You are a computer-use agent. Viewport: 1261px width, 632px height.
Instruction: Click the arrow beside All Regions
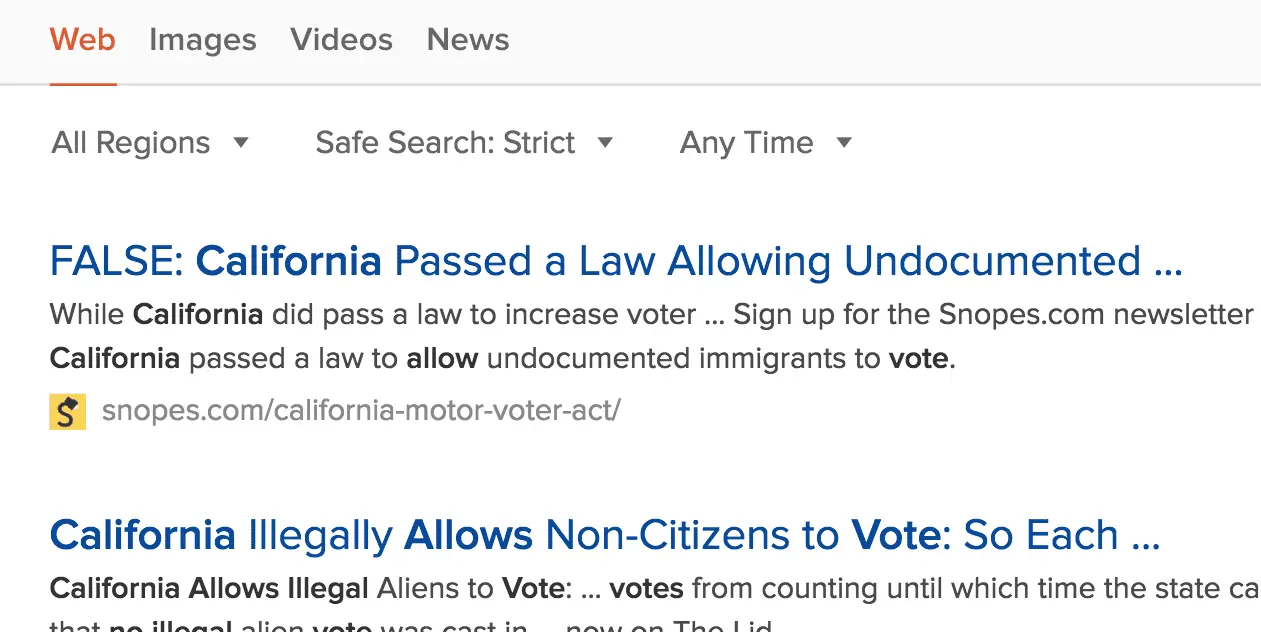240,143
